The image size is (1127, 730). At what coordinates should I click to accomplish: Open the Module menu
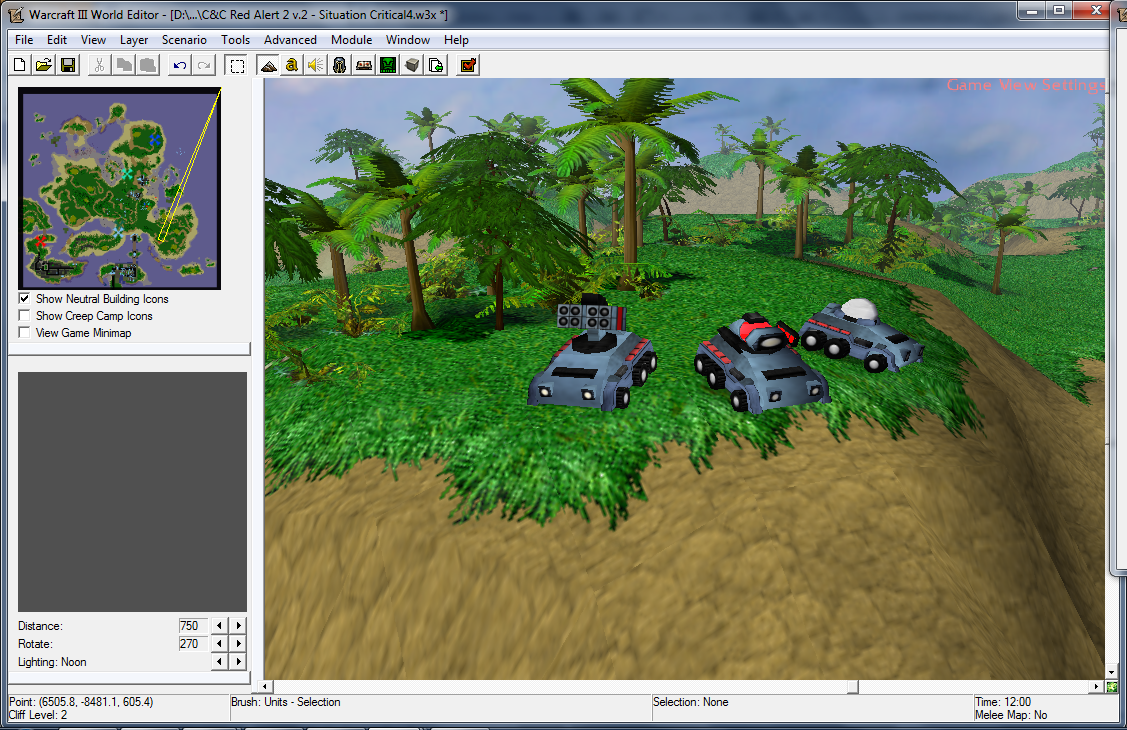351,40
